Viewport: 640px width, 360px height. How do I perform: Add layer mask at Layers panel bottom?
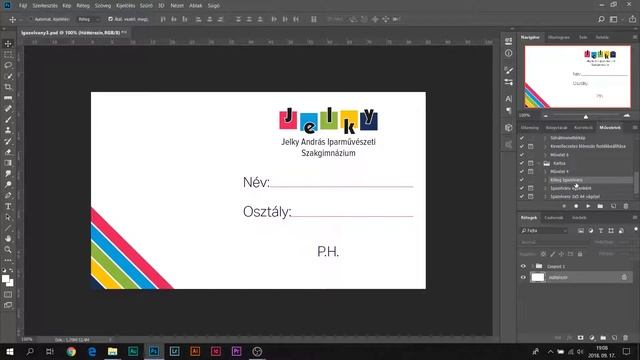pyautogui.click(x=580, y=338)
